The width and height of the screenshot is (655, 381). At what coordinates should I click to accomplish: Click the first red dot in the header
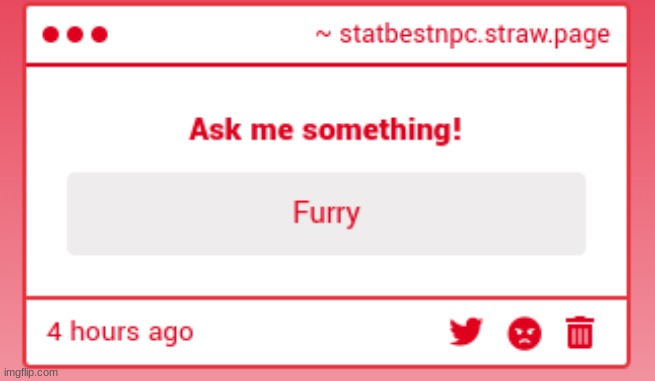click(x=51, y=34)
